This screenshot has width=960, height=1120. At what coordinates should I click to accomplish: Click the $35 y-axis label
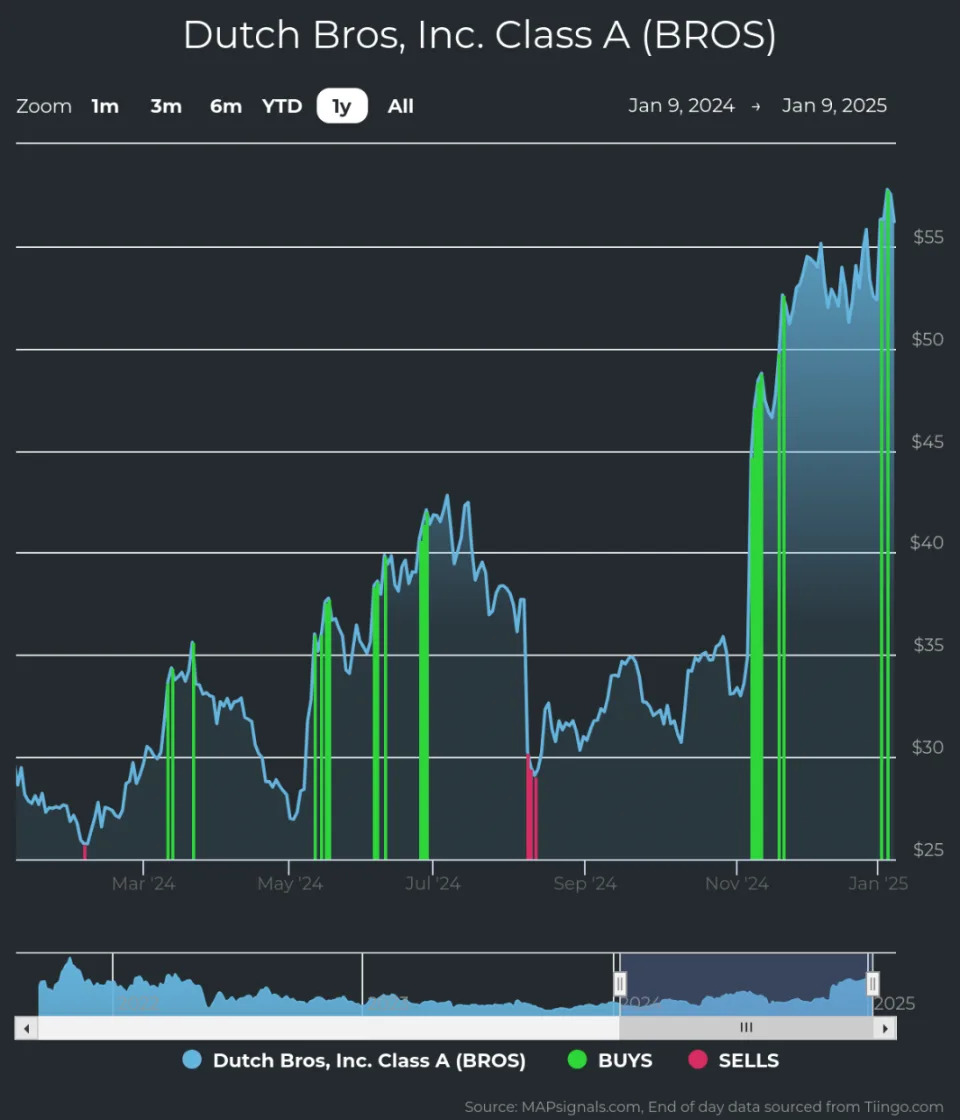tap(928, 645)
